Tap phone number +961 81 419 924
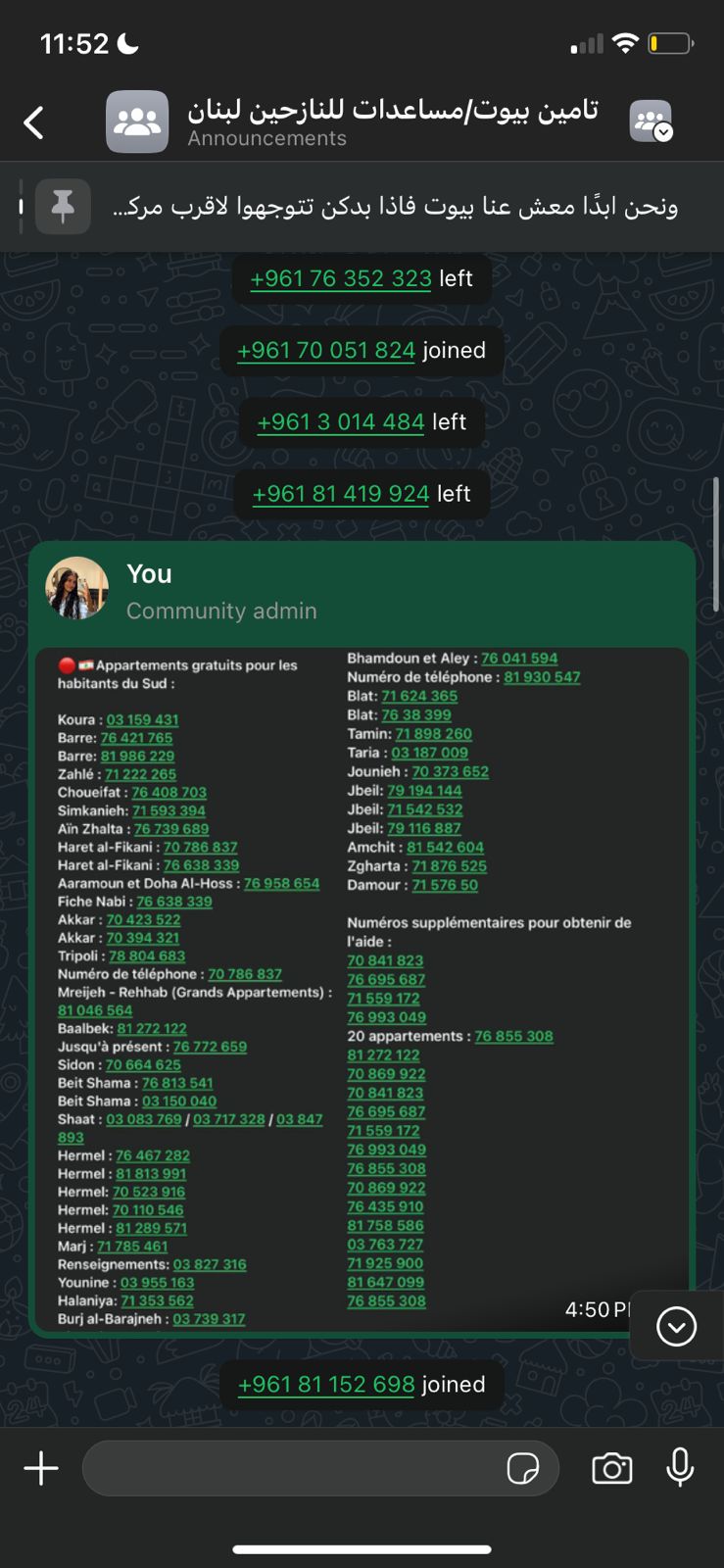 pos(341,493)
